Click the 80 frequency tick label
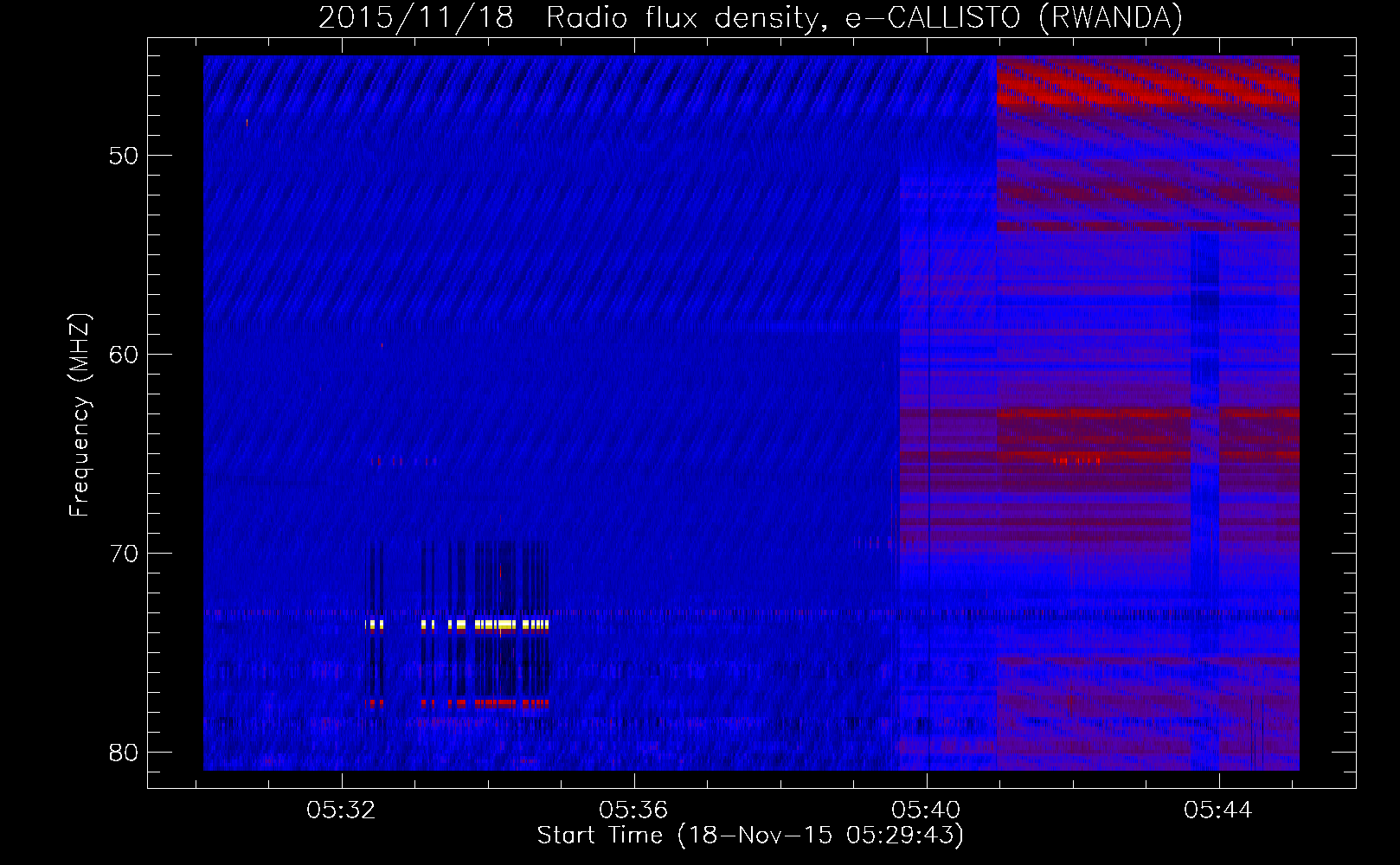The width and height of the screenshot is (1400, 865). [x=124, y=753]
